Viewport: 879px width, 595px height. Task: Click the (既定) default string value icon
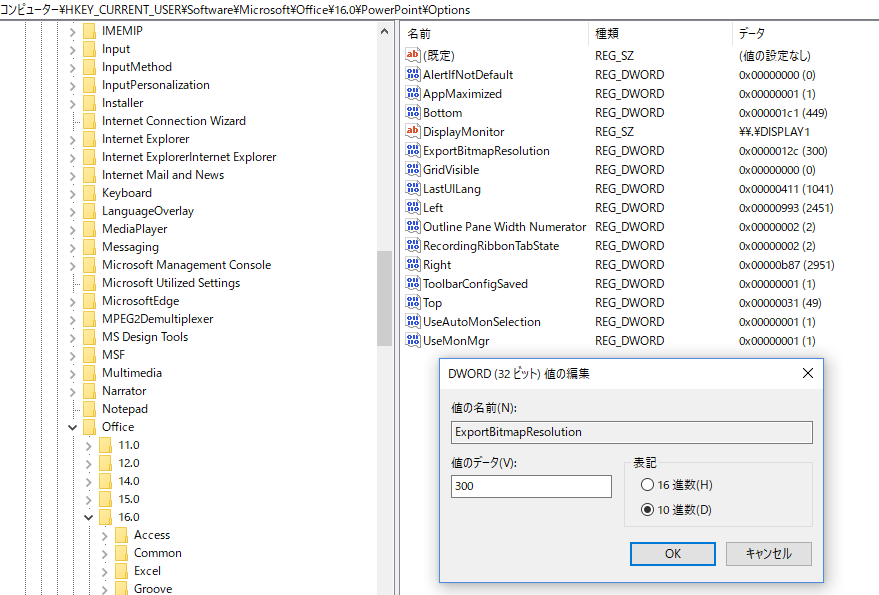(x=413, y=55)
